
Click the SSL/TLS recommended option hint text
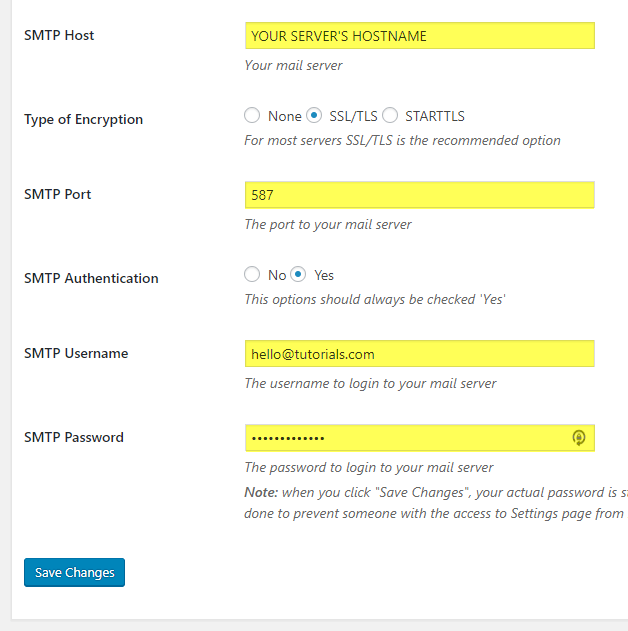[402, 140]
